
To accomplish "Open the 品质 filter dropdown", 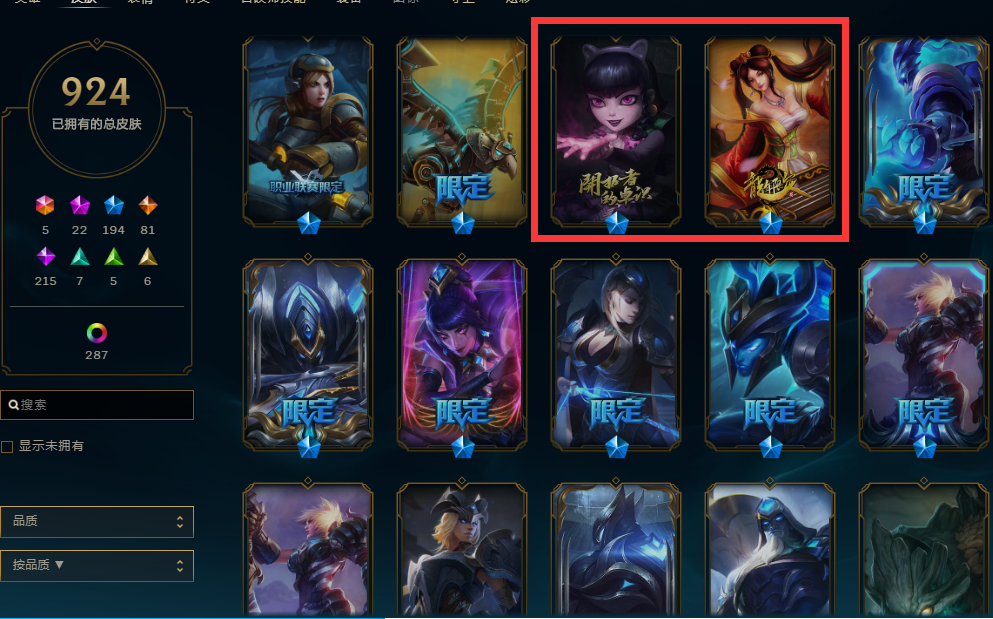I will tap(97, 521).
